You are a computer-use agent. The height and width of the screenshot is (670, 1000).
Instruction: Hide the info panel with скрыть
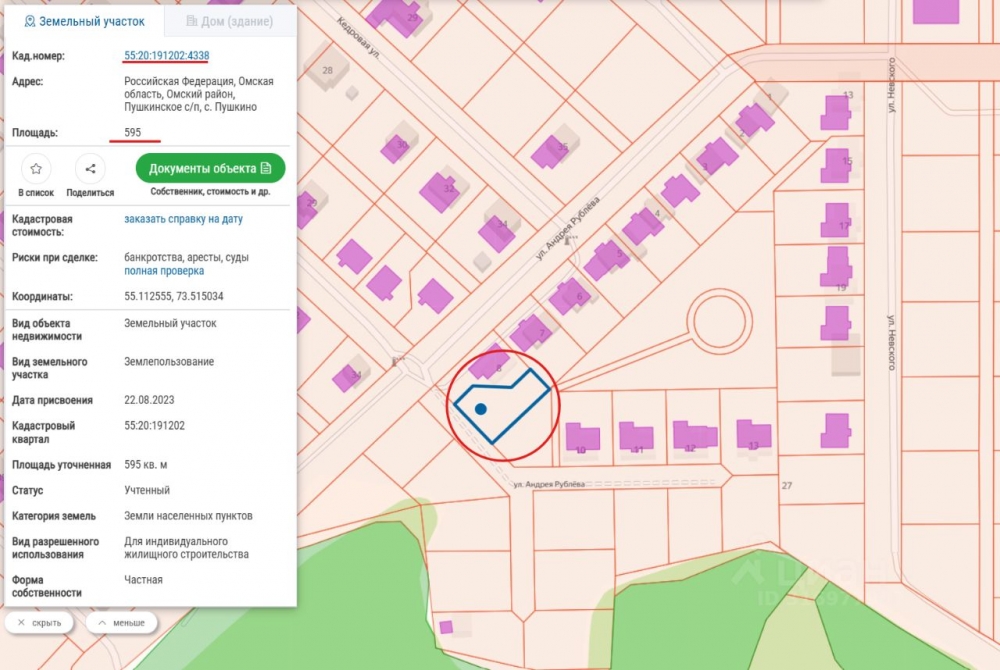coord(40,623)
